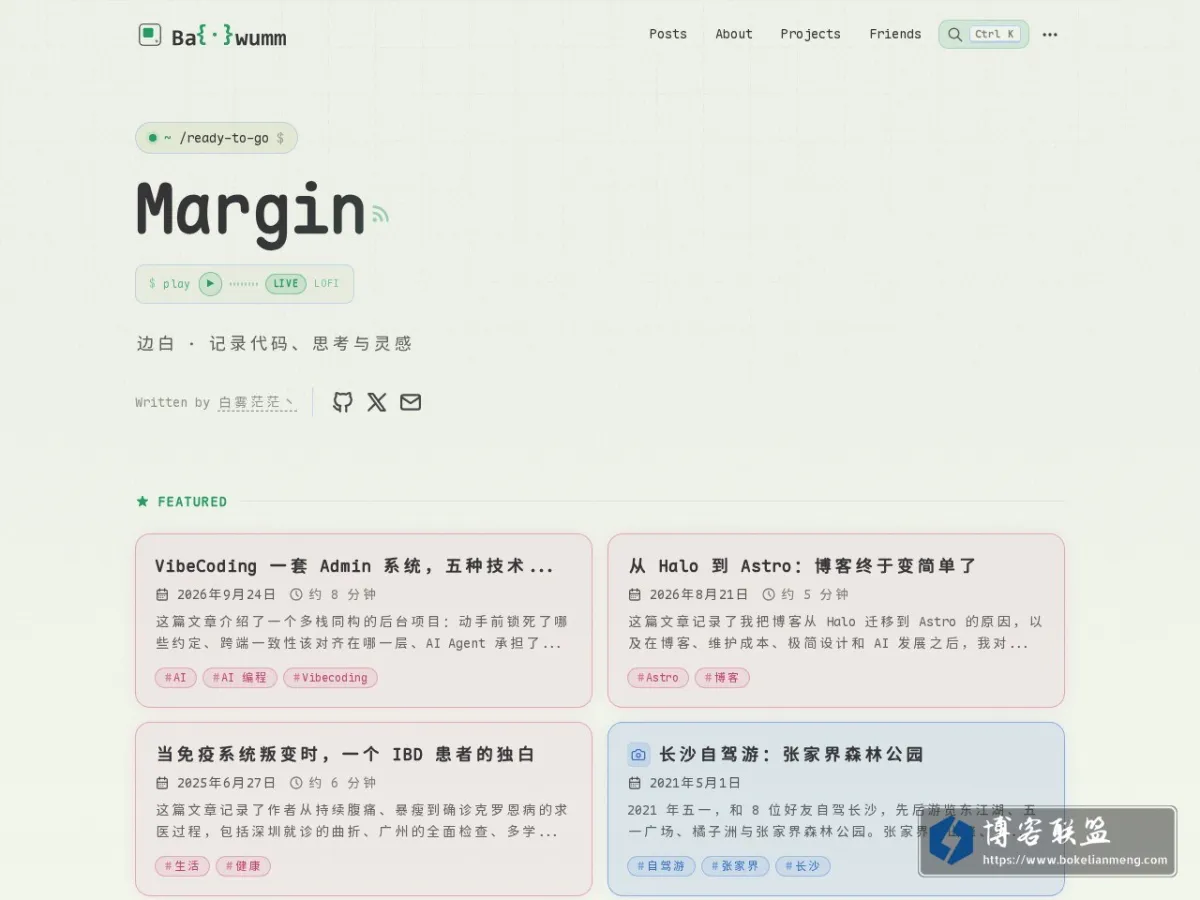Click the date 2021年5月1日
Viewport: 1200px width, 900px height.
click(695, 783)
